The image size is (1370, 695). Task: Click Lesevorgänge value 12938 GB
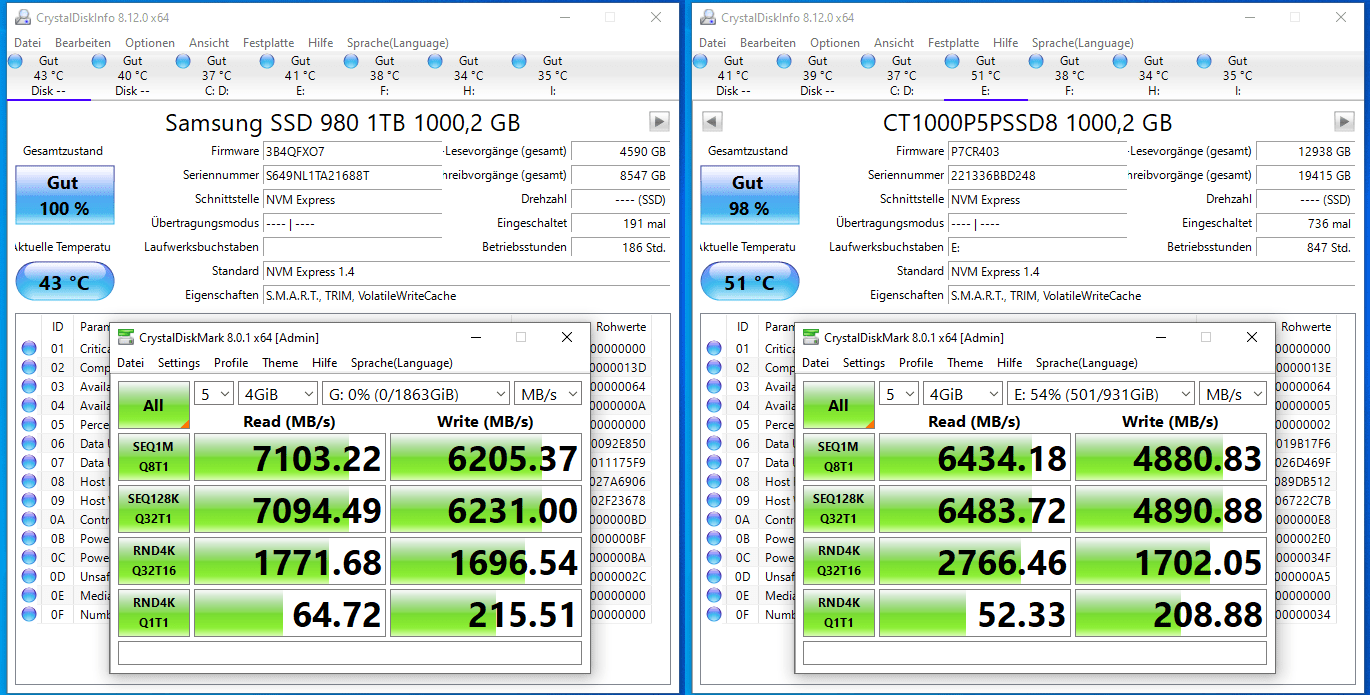coord(1305,152)
